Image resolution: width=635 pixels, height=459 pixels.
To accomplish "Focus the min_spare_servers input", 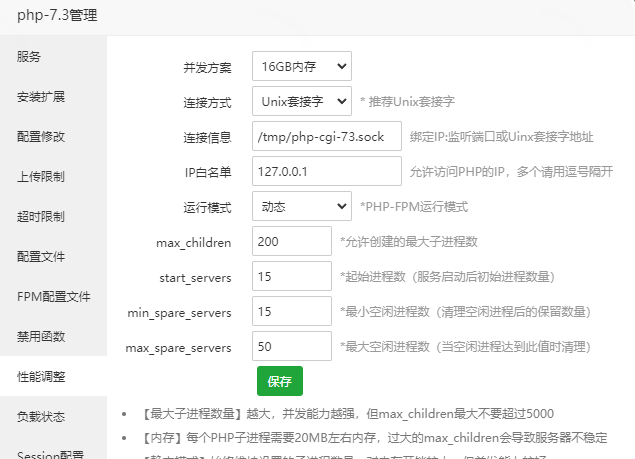I will pos(292,311).
